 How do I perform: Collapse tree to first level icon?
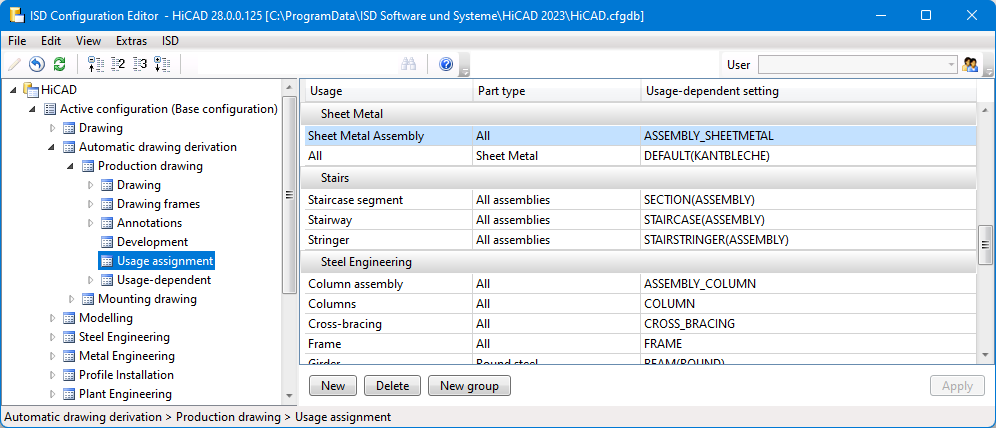tap(95, 64)
